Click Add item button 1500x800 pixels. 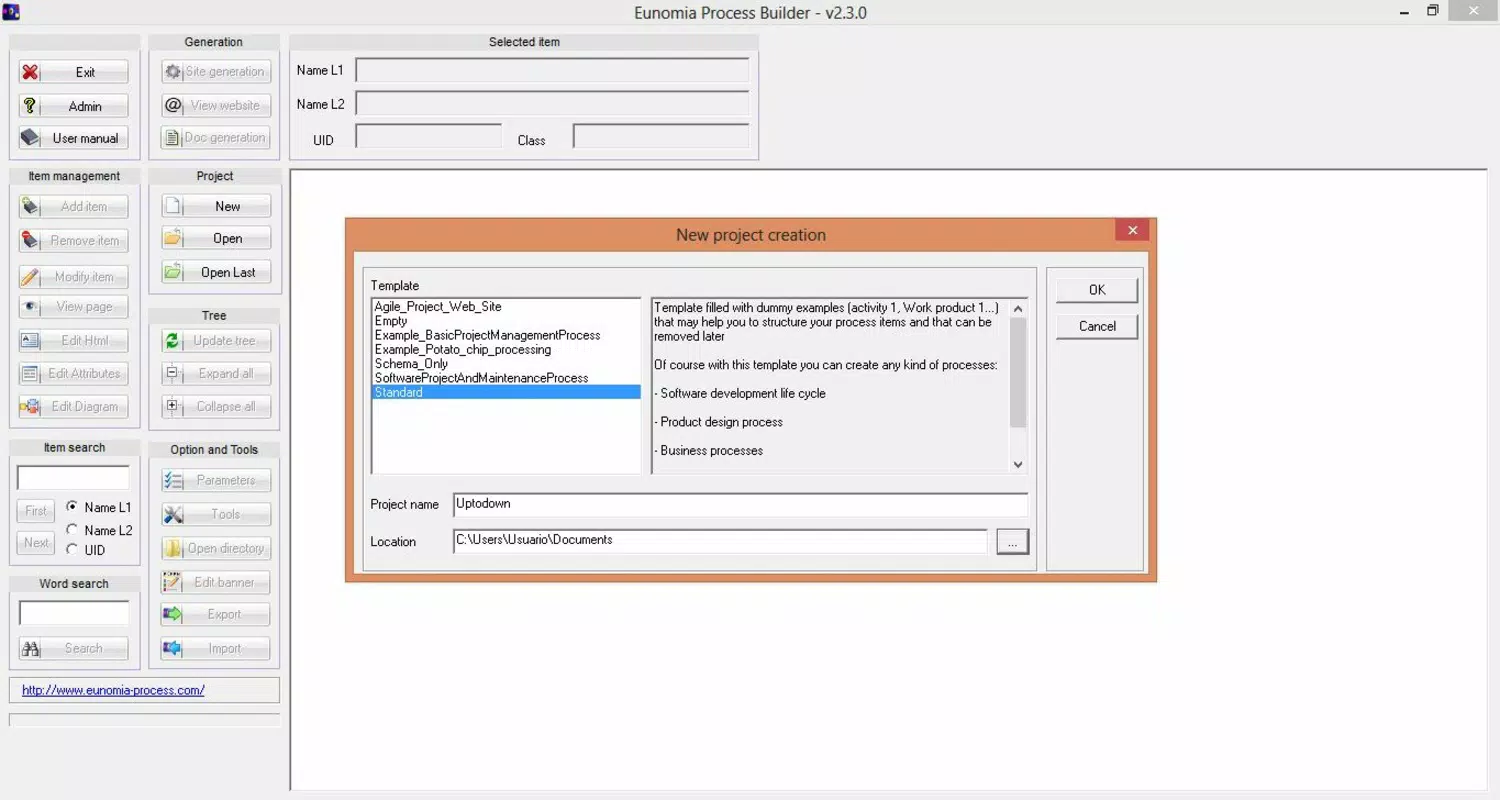pyautogui.click(x=74, y=207)
